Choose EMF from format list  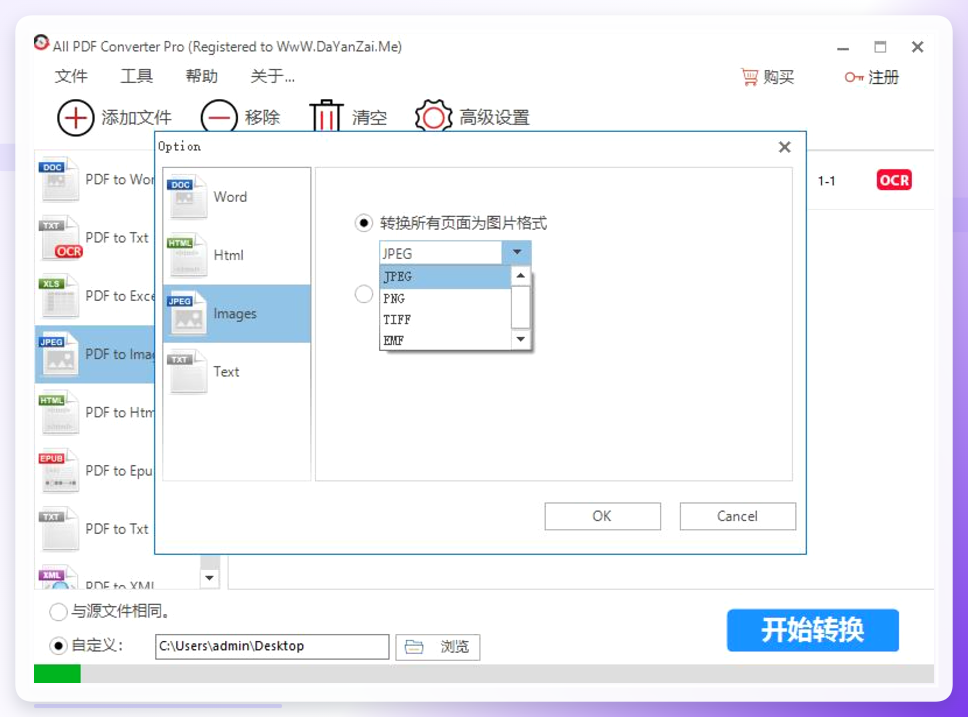tap(445, 340)
